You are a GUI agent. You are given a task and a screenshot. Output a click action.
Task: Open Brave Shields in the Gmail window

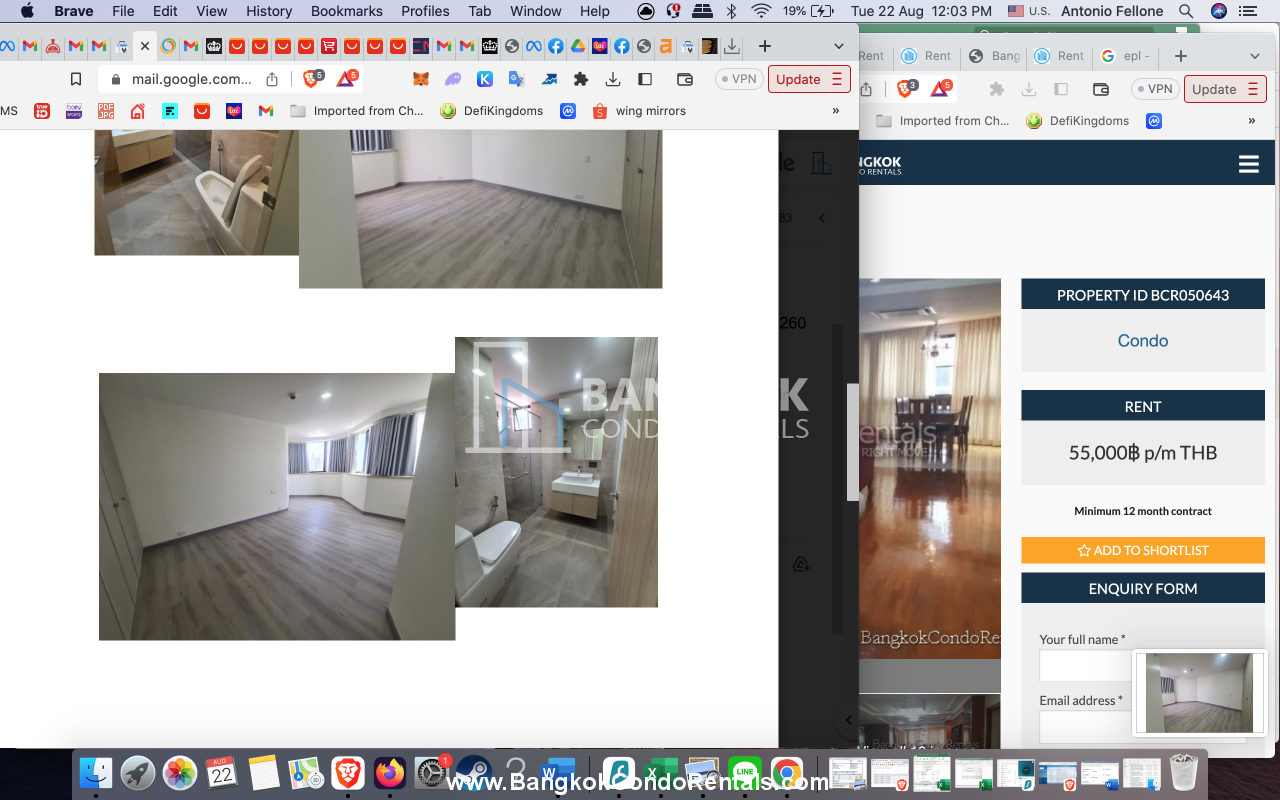click(314, 79)
